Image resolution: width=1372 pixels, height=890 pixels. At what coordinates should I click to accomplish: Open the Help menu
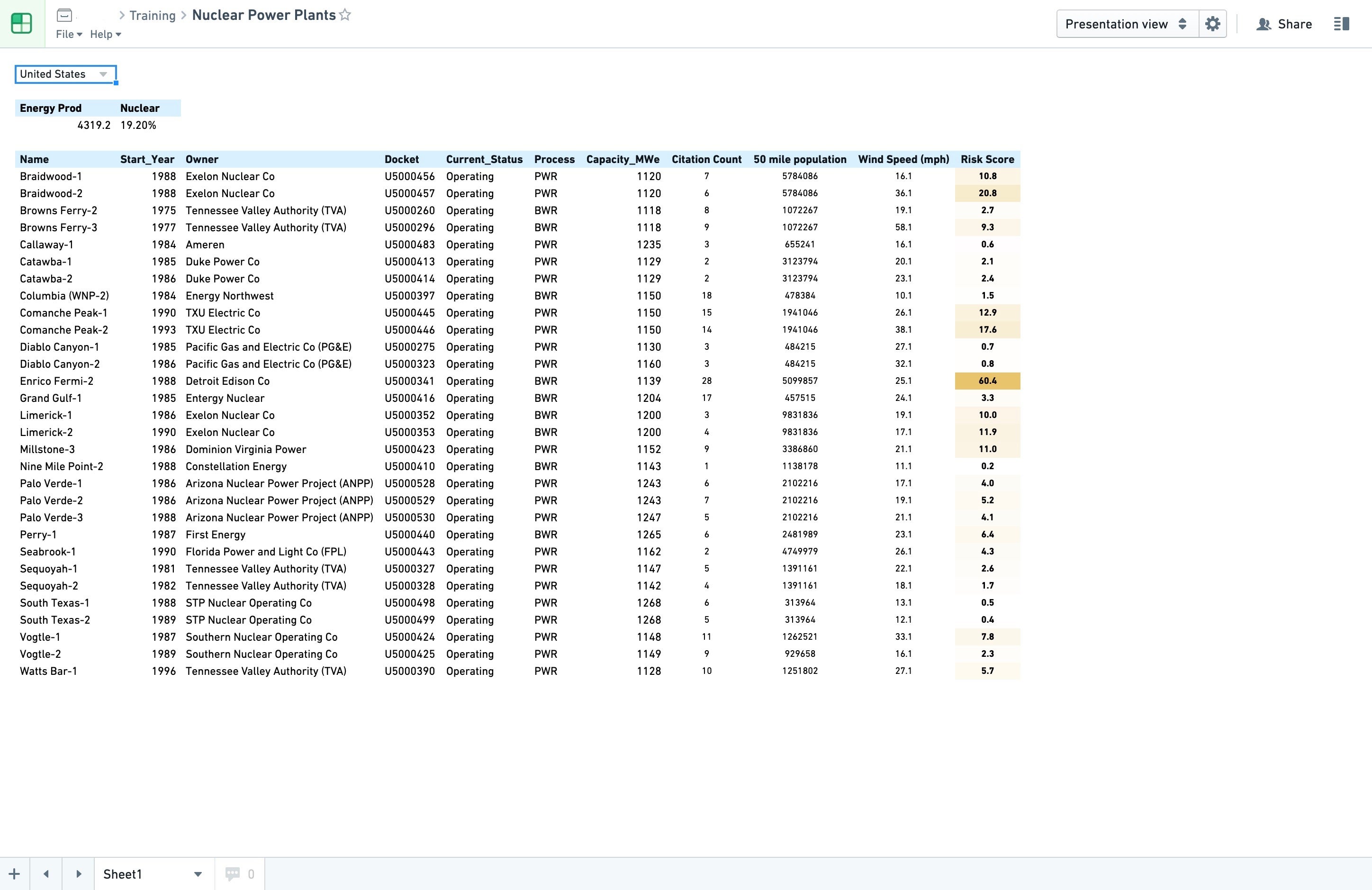point(106,34)
